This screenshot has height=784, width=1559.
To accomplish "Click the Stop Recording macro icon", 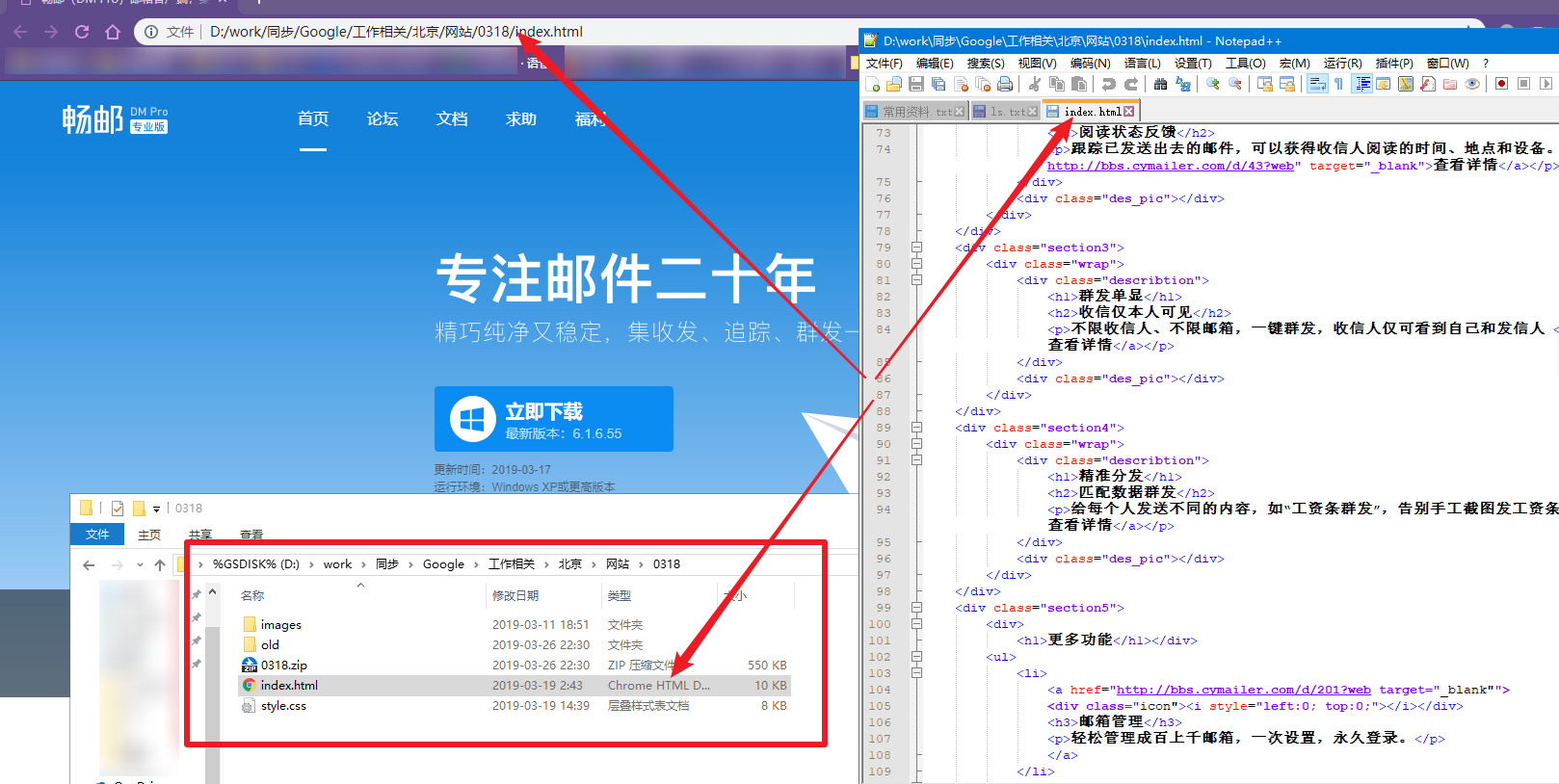I will [1523, 85].
